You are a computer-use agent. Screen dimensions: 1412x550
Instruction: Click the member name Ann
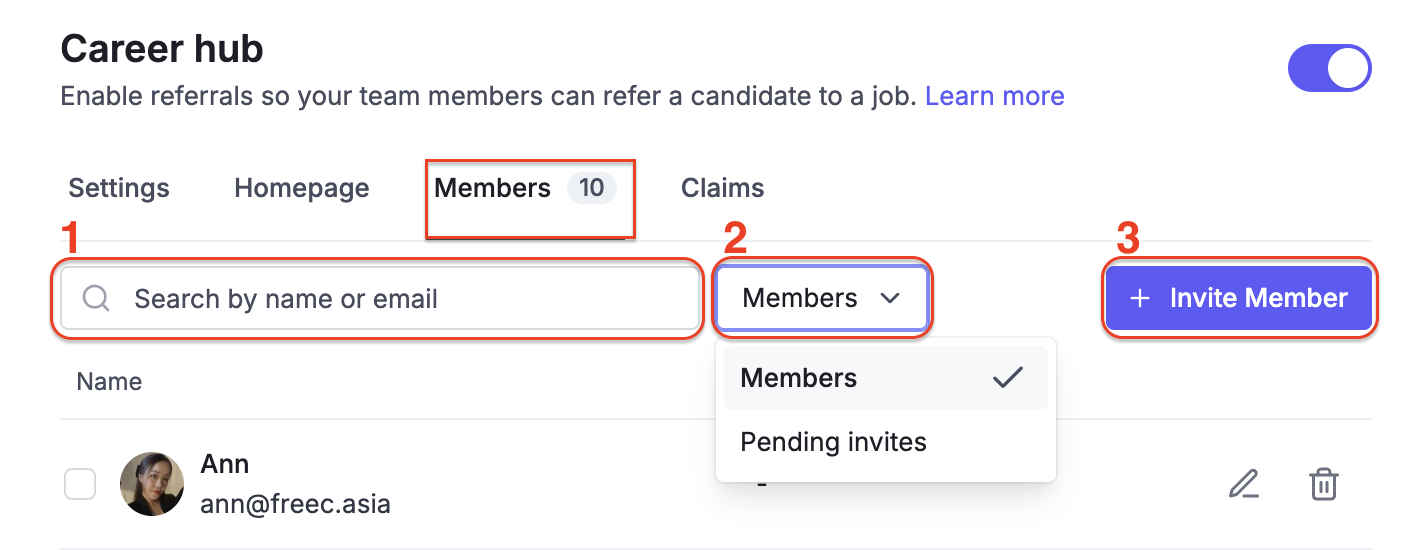tap(225, 464)
